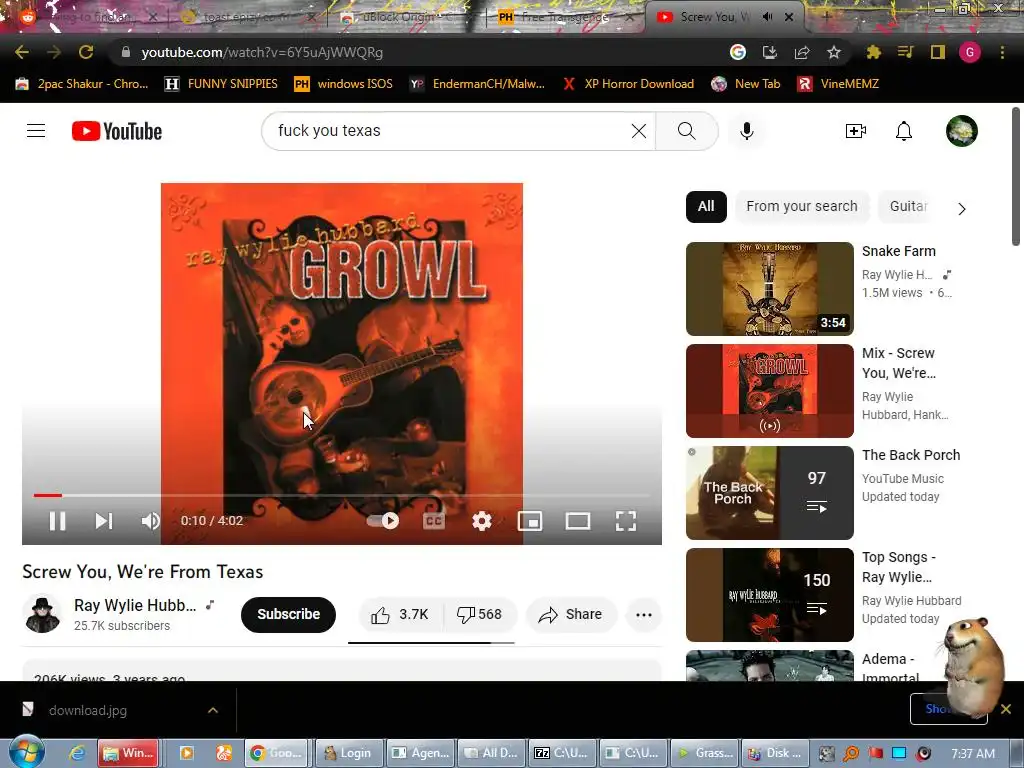Open Chrome three-dot menu
The height and width of the screenshot is (768, 1024).
click(x=1002, y=52)
